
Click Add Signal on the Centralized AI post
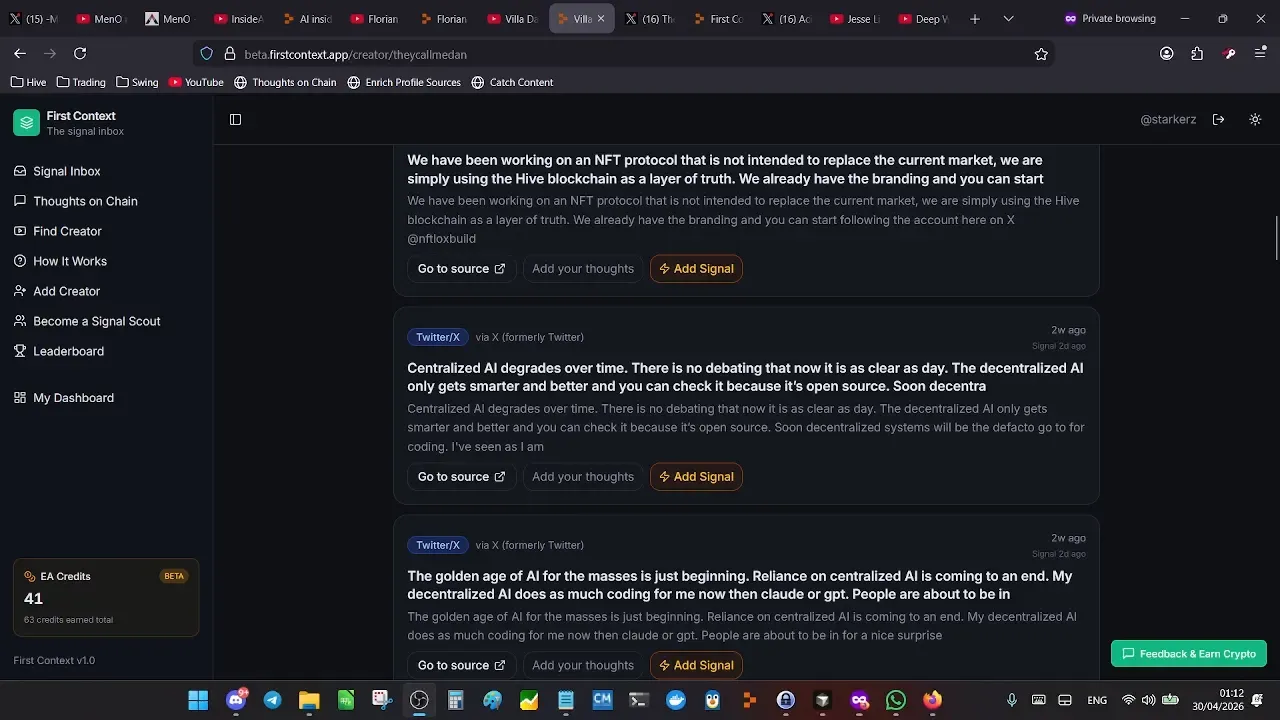pos(696,477)
